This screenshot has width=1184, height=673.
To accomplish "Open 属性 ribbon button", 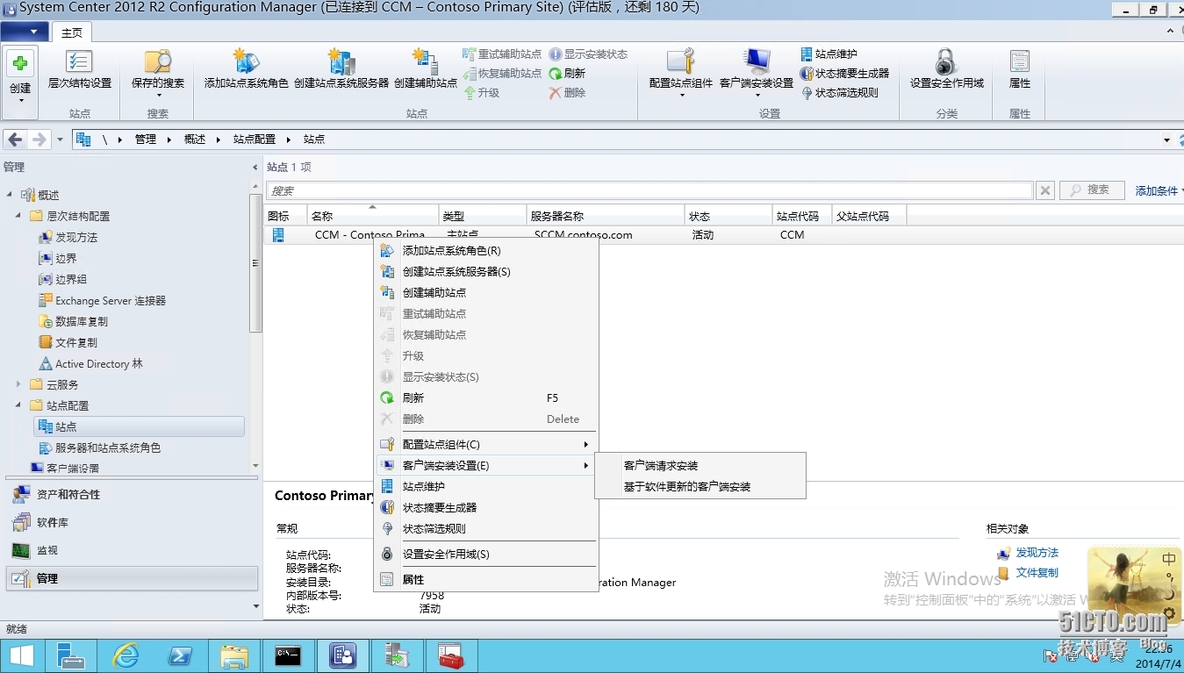I will coord(1019,70).
